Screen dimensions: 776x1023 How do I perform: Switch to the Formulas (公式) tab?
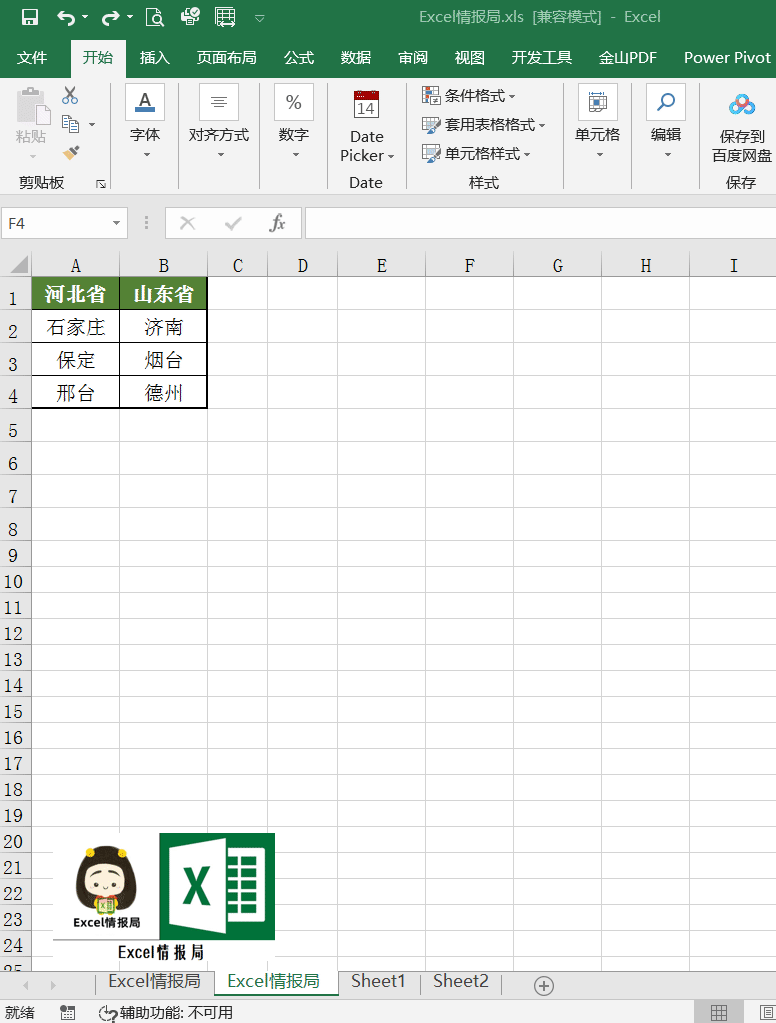click(299, 57)
